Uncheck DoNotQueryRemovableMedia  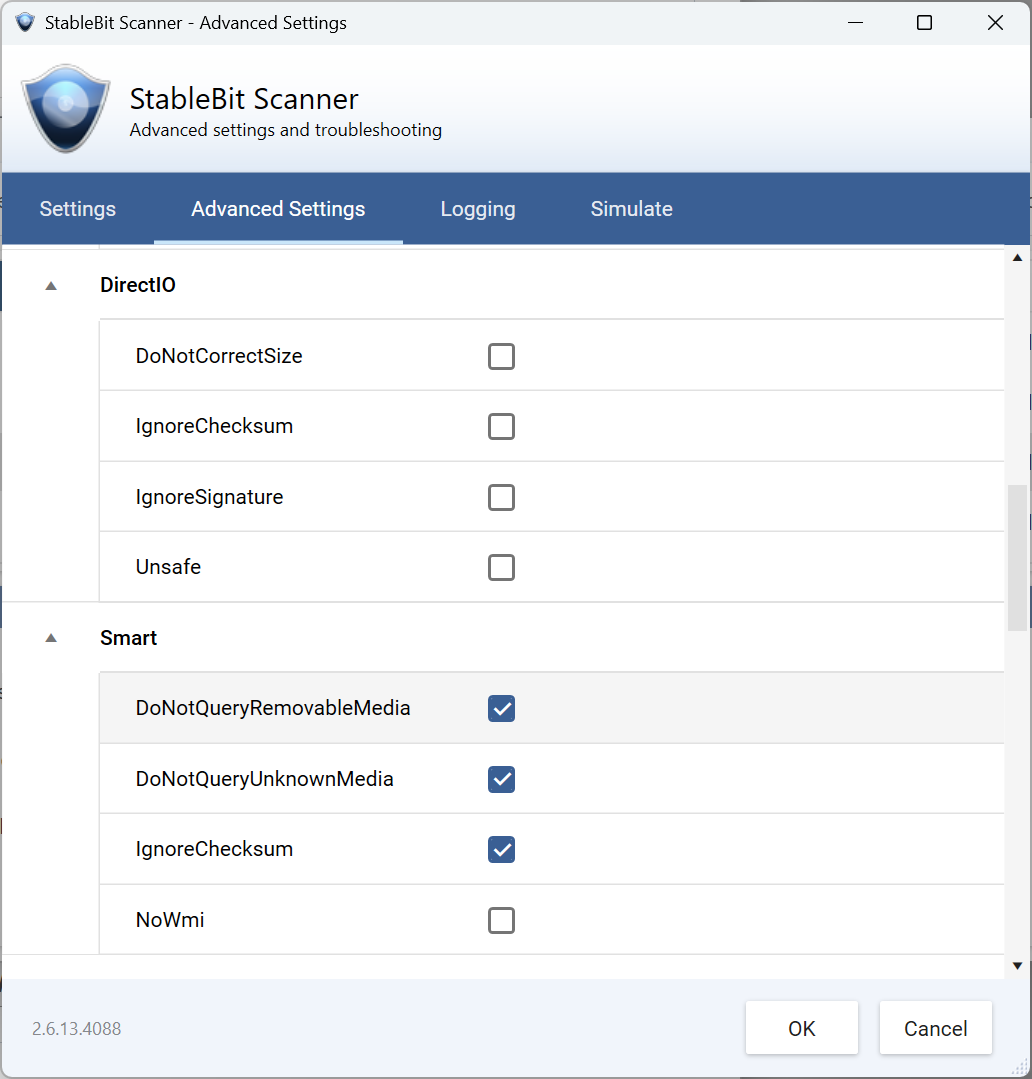(x=502, y=709)
